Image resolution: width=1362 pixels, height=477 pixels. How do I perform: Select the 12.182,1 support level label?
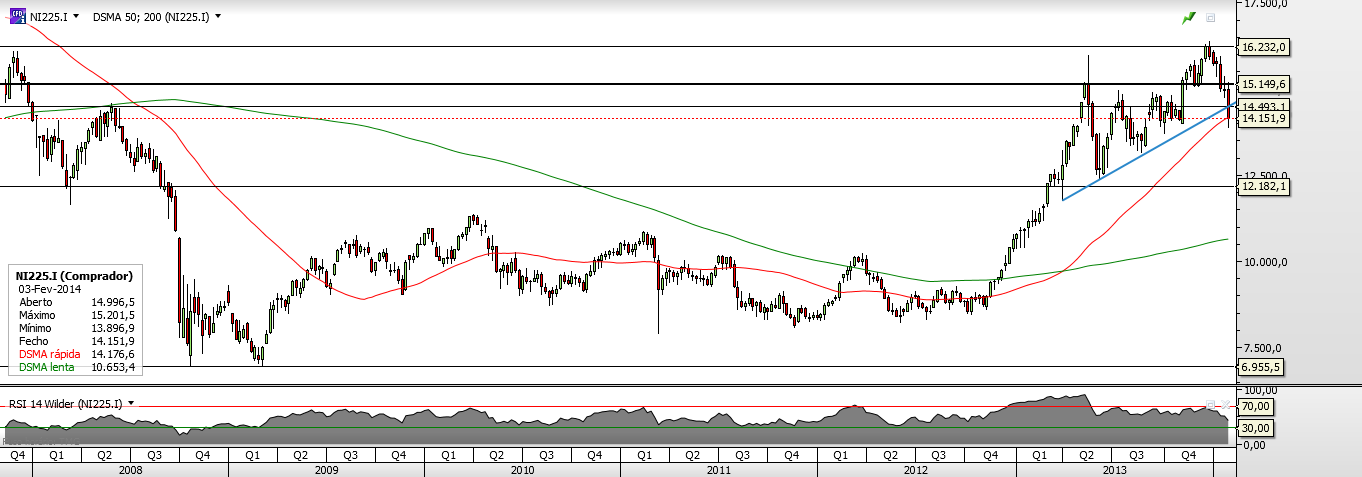[1262, 186]
